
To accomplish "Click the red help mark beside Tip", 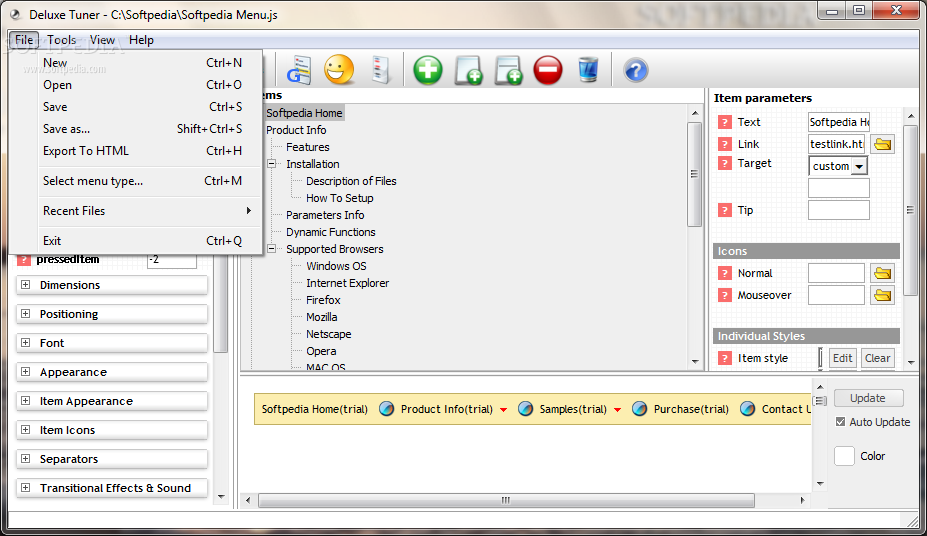I will 725,210.
